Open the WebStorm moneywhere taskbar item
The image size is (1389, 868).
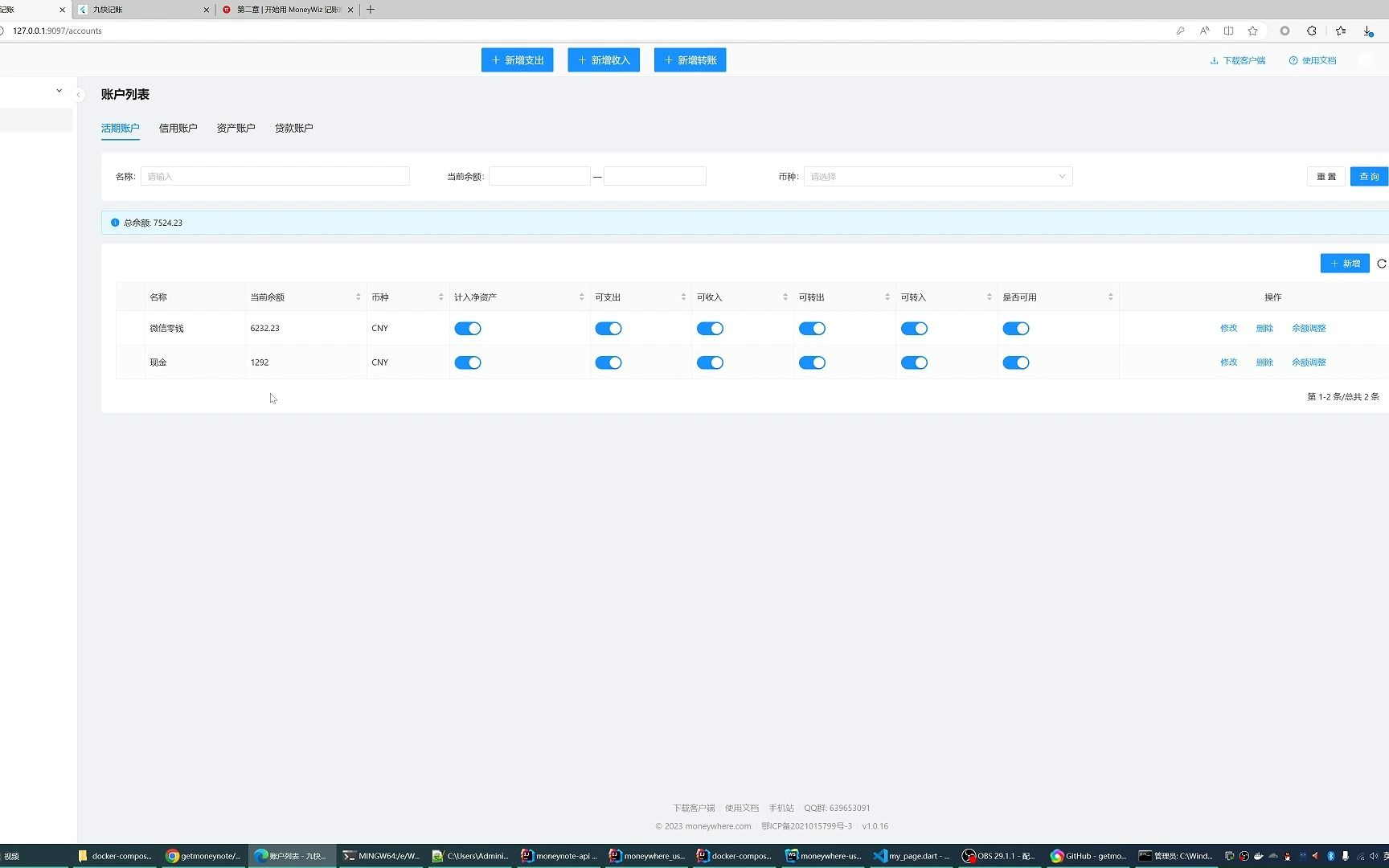click(824, 856)
